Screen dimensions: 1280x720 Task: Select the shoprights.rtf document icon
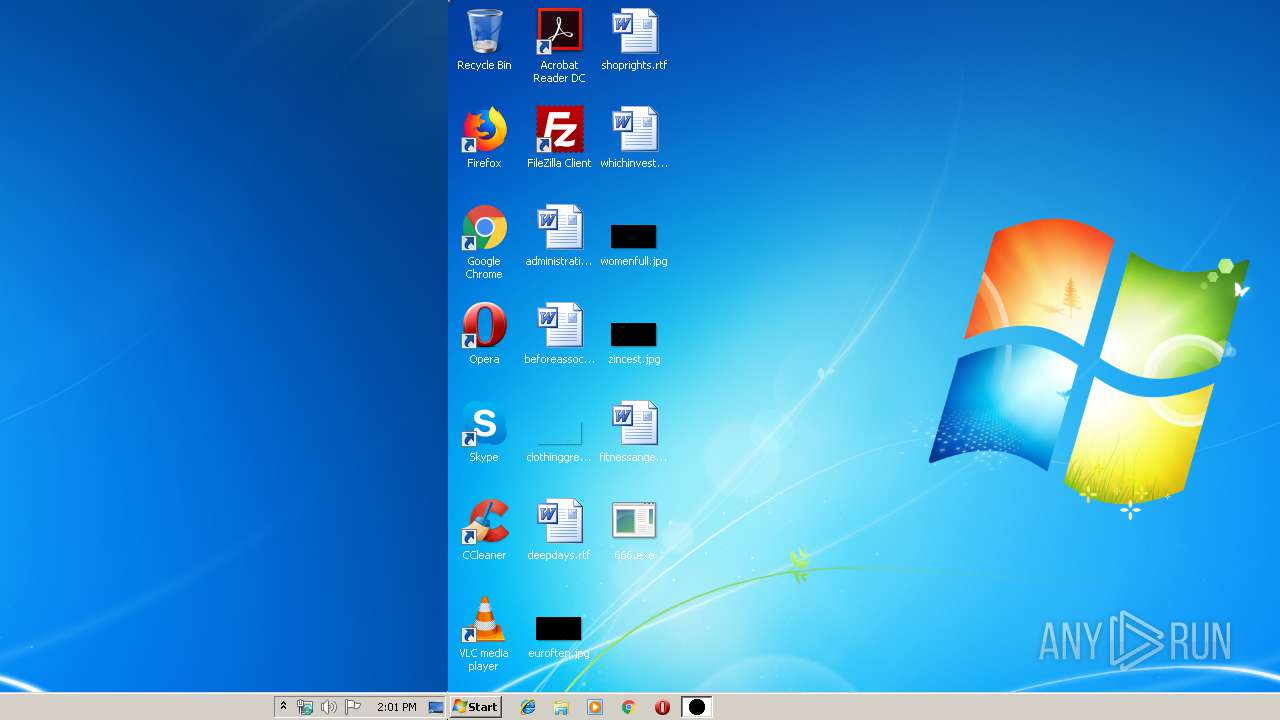coord(634,40)
